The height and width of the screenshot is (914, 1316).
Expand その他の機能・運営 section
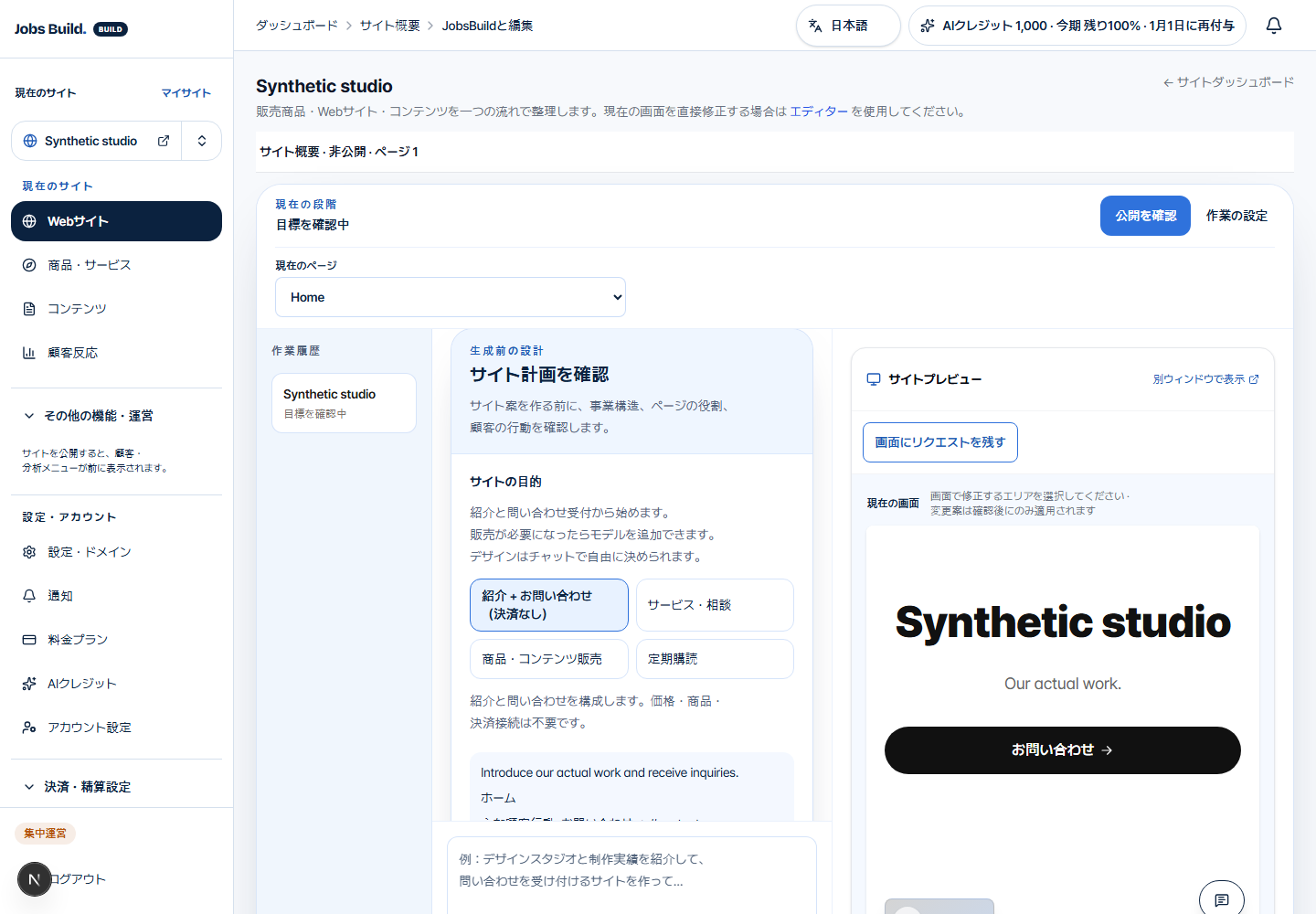coord(116,416)
